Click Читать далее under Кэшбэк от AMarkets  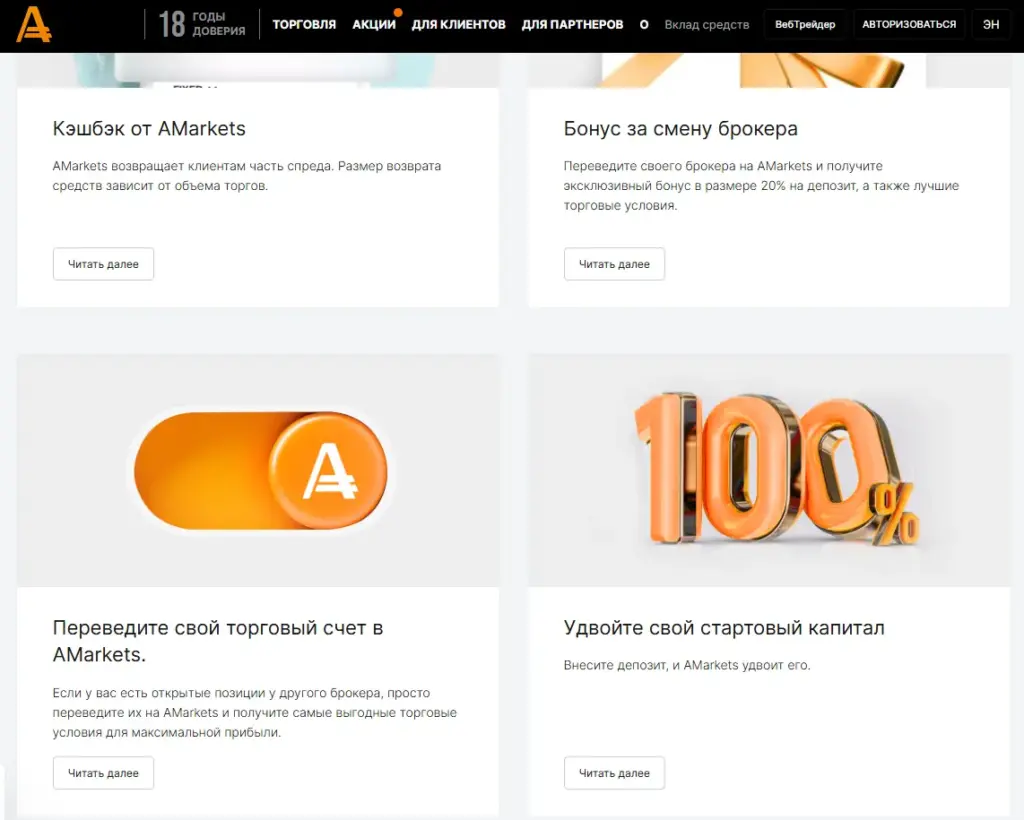coord(103,263)
